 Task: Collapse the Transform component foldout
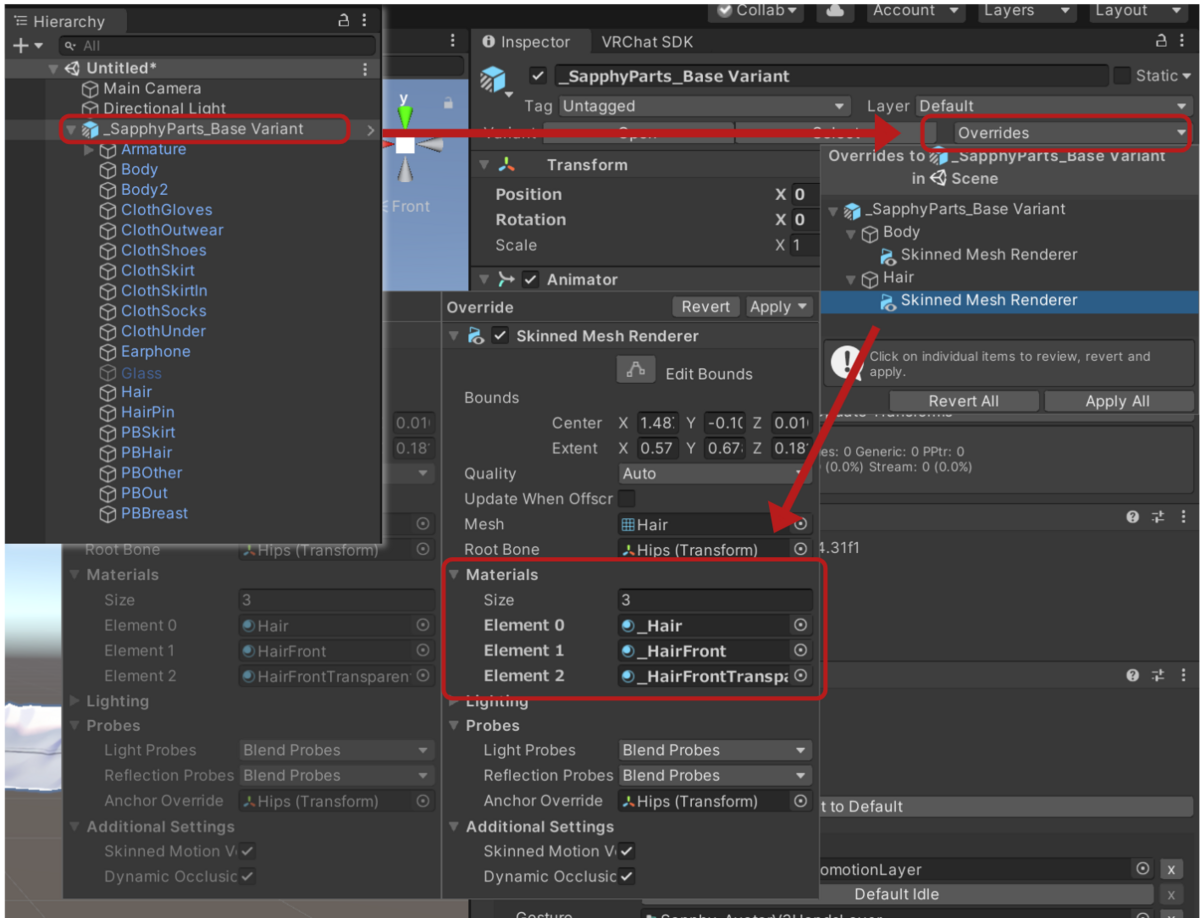[484, 165]
